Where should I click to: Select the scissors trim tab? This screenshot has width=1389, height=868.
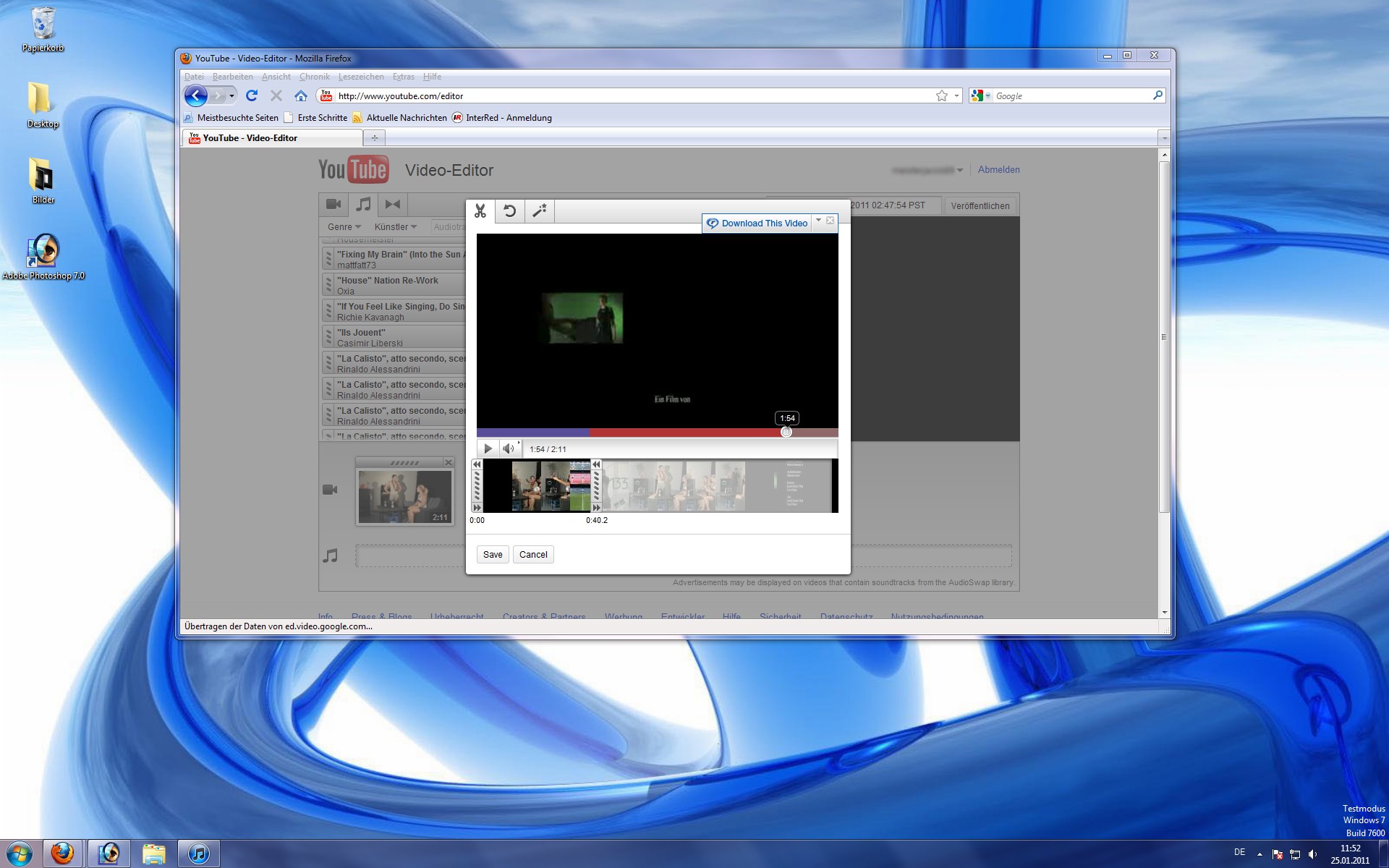(x=480, y=211)
